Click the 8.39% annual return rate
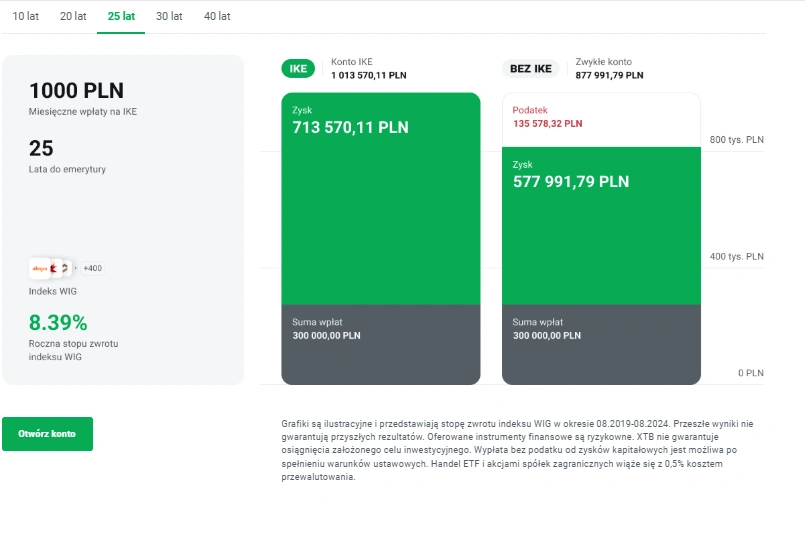This screenshot has height=553, width=805. (58, 323)
